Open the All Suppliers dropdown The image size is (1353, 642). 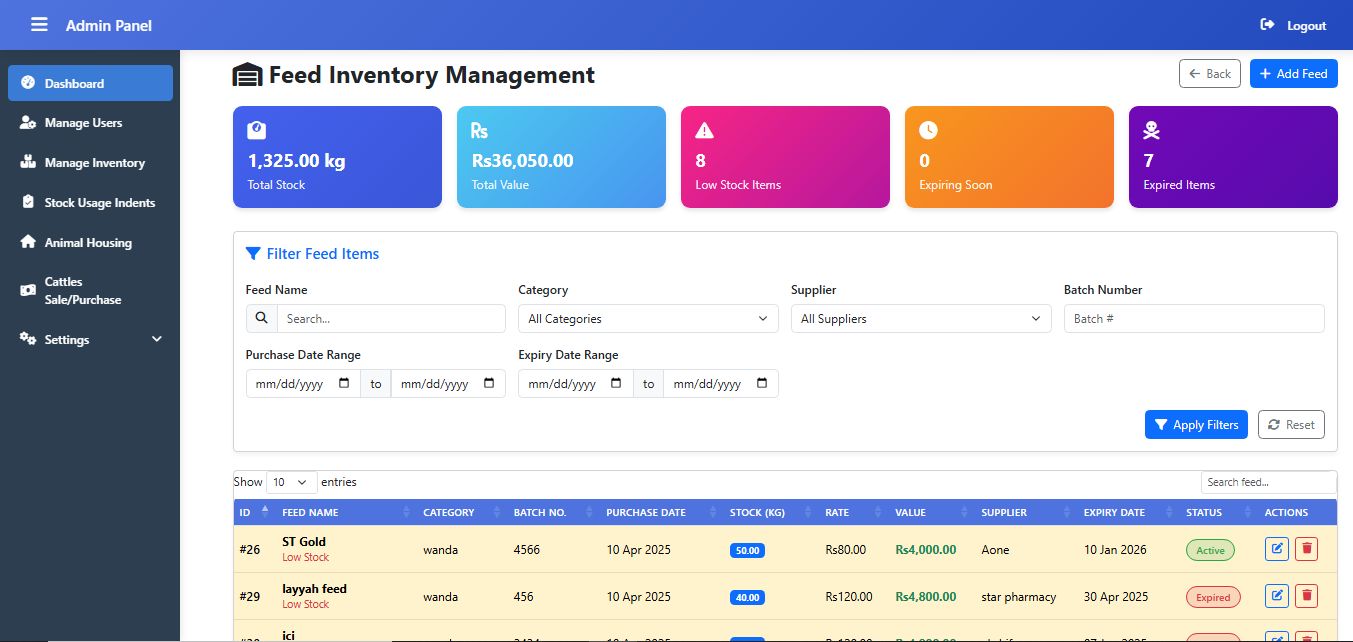[920, 318]
